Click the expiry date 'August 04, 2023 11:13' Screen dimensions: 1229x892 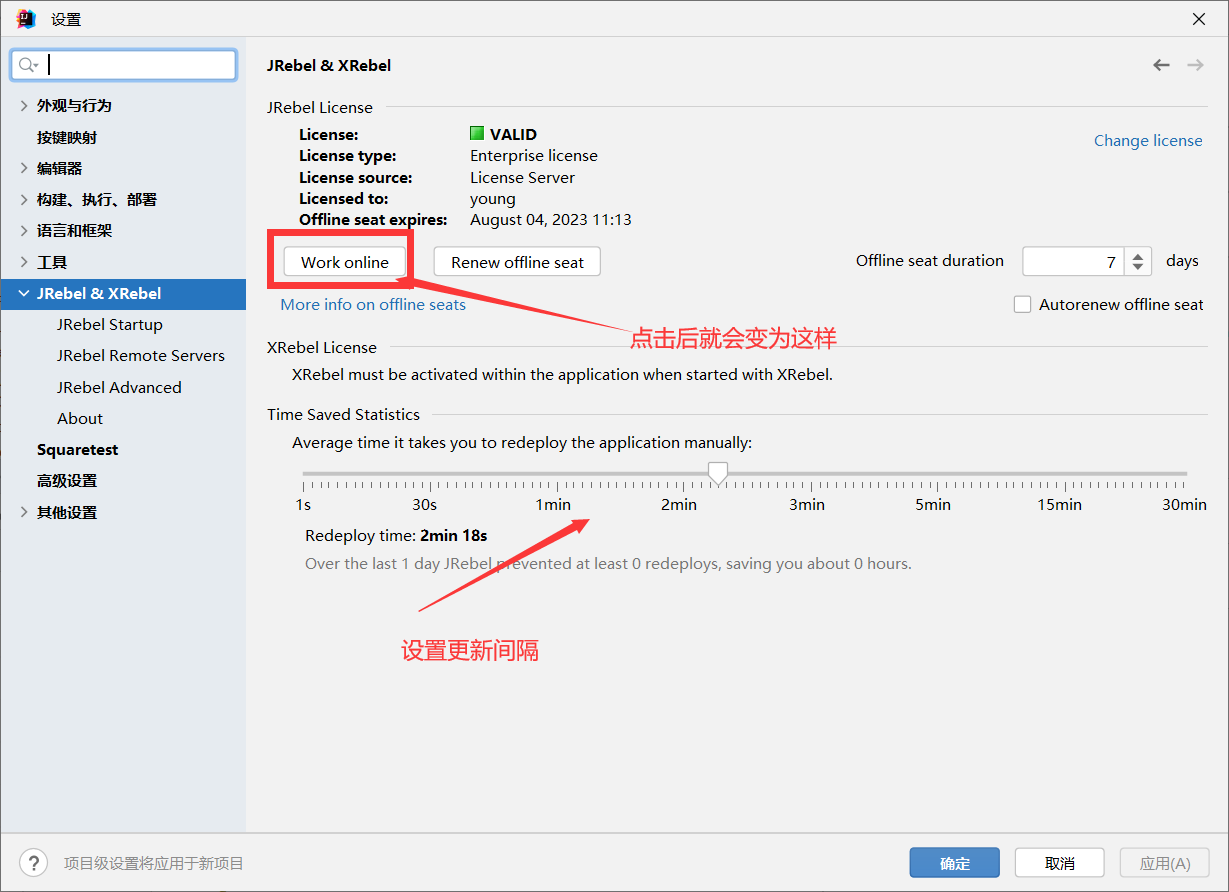point(551,219)
